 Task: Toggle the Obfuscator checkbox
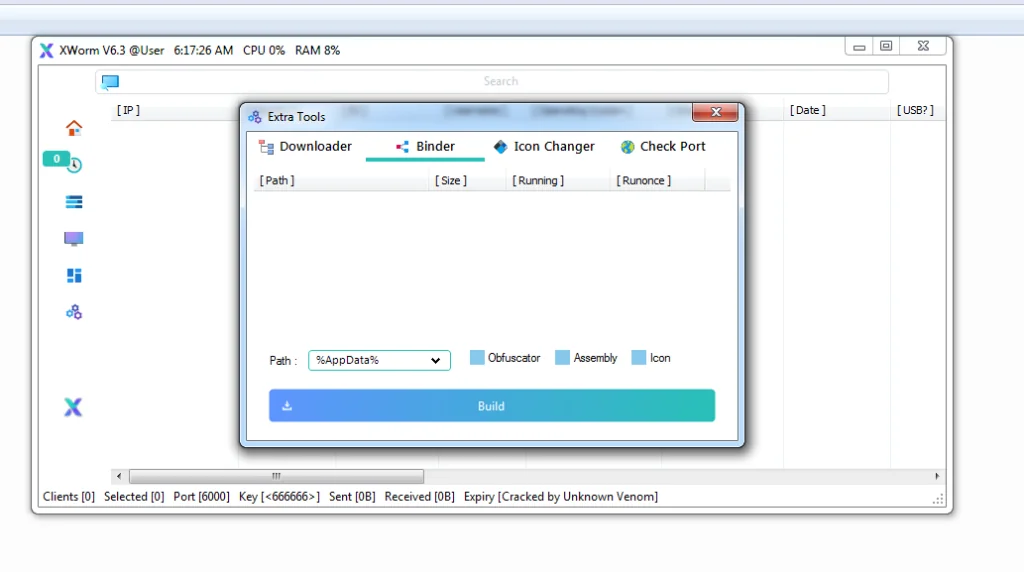pyautogui.click(x=477, y=358)
